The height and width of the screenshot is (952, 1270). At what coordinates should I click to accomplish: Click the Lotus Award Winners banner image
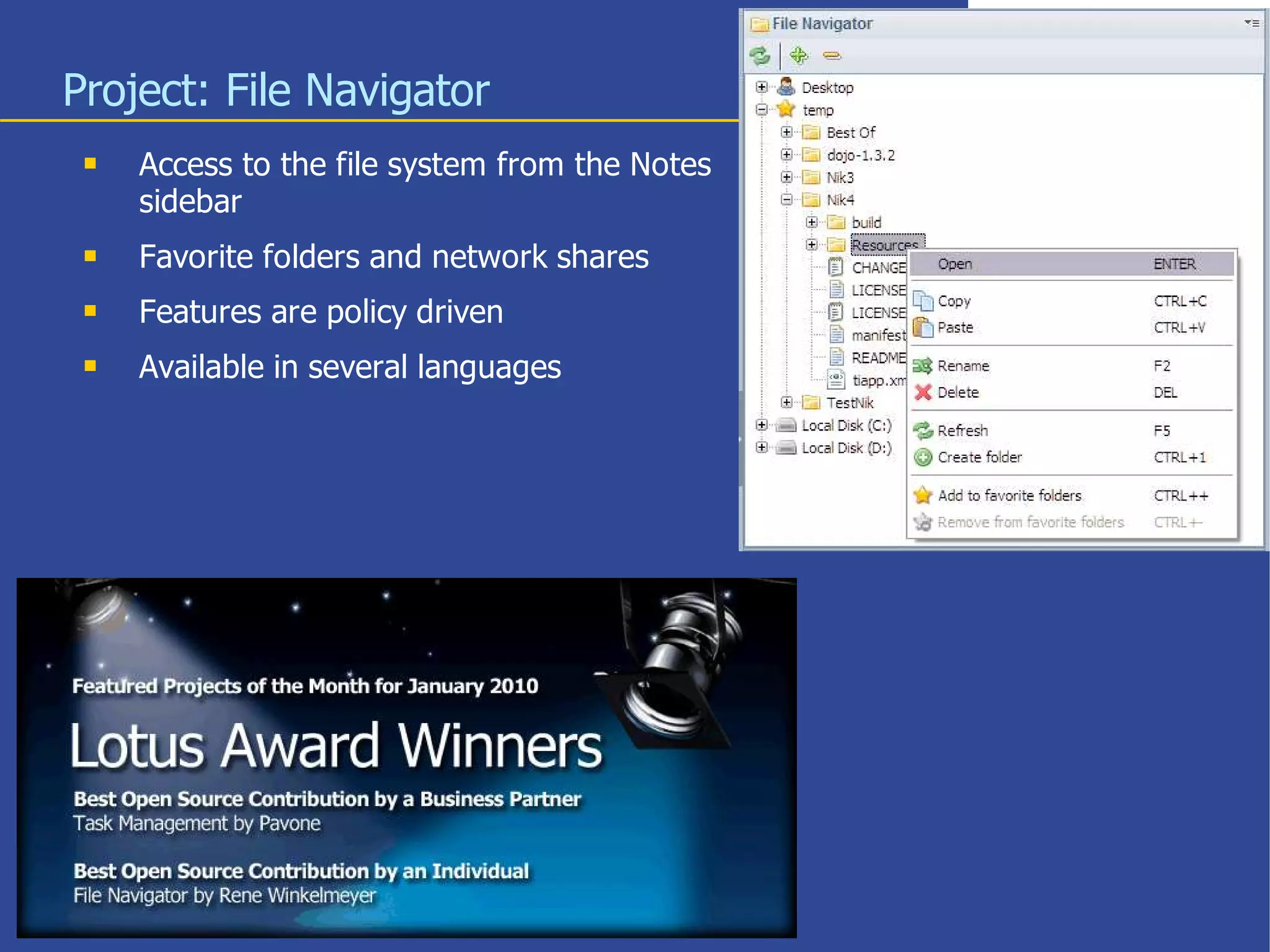[406, 757]
